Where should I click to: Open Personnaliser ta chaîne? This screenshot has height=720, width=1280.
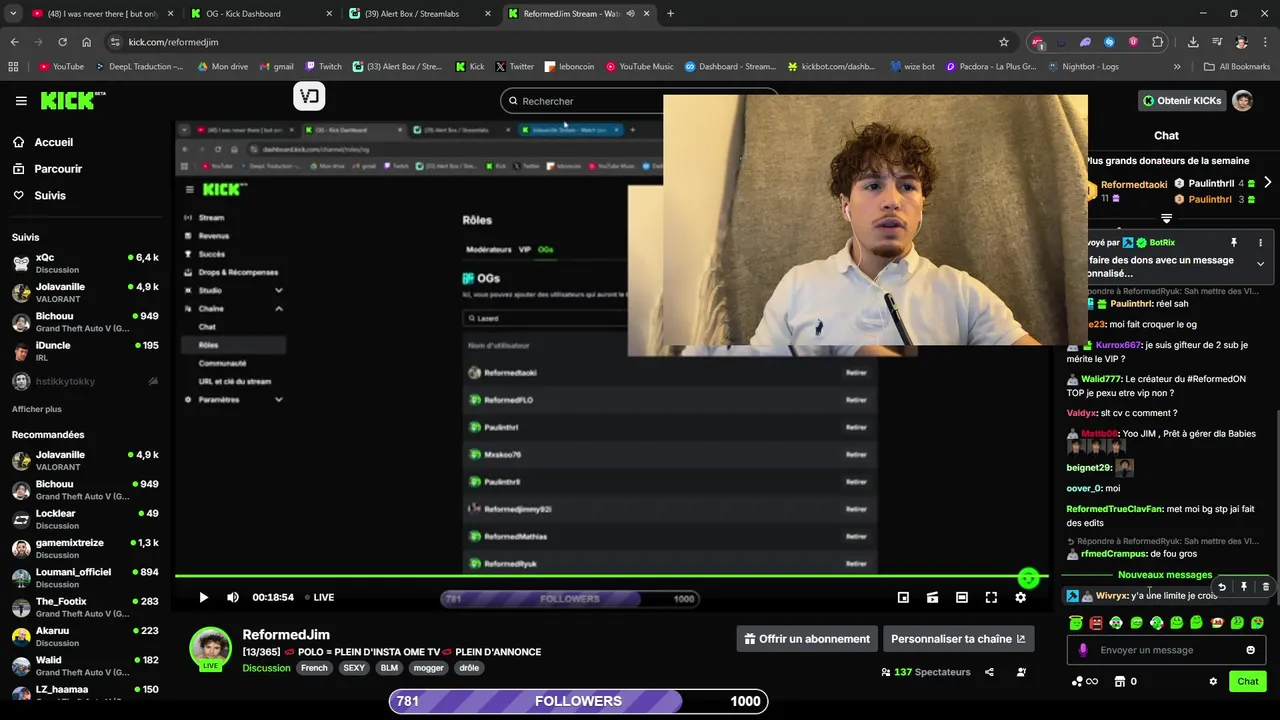[x=958, y=639]
